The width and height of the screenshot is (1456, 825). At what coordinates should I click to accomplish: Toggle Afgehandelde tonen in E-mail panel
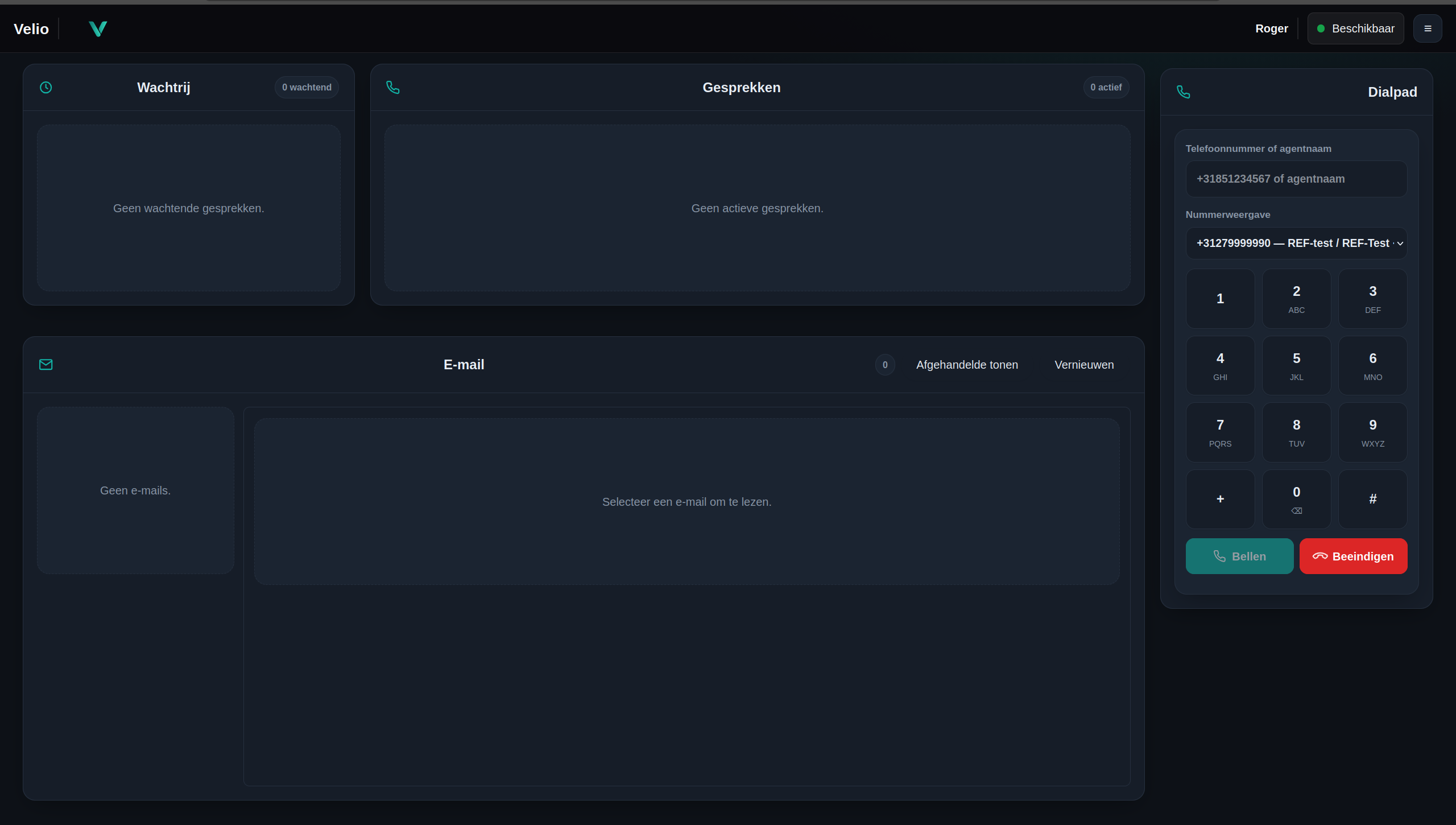coord(967,365)
